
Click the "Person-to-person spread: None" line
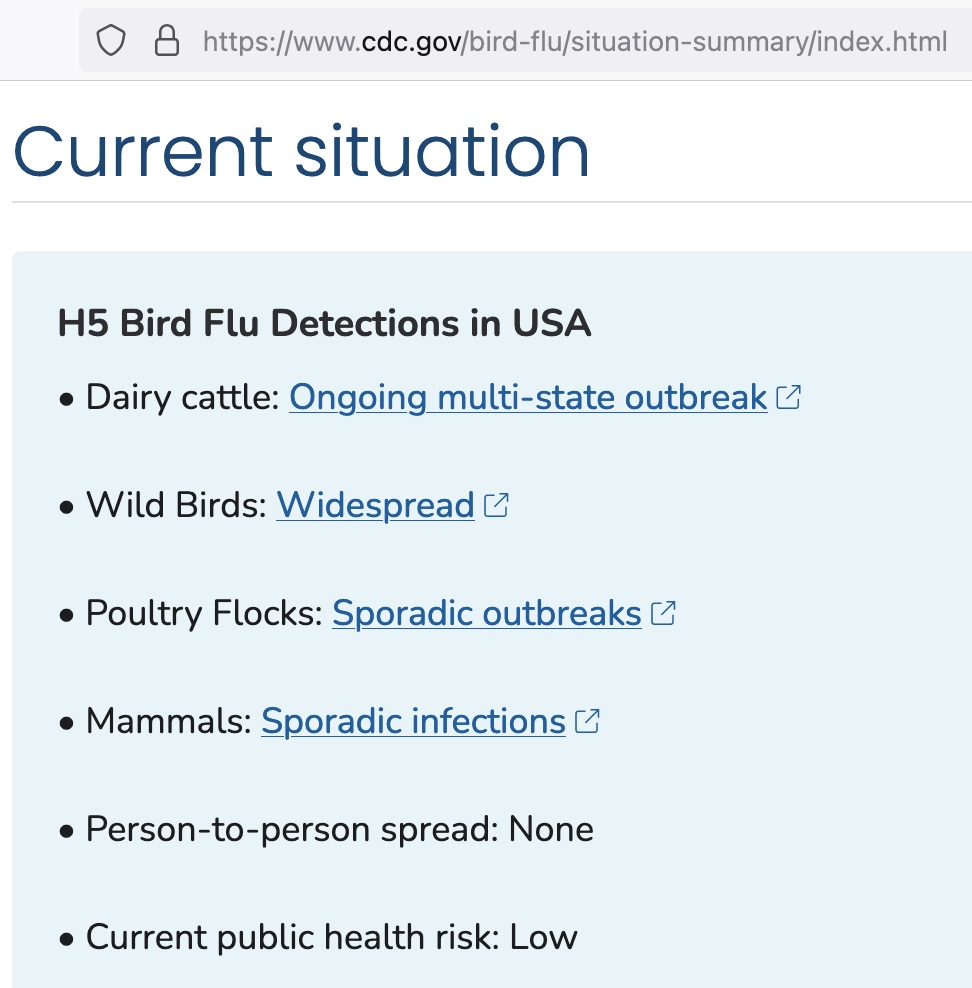[x=340, y=829]
